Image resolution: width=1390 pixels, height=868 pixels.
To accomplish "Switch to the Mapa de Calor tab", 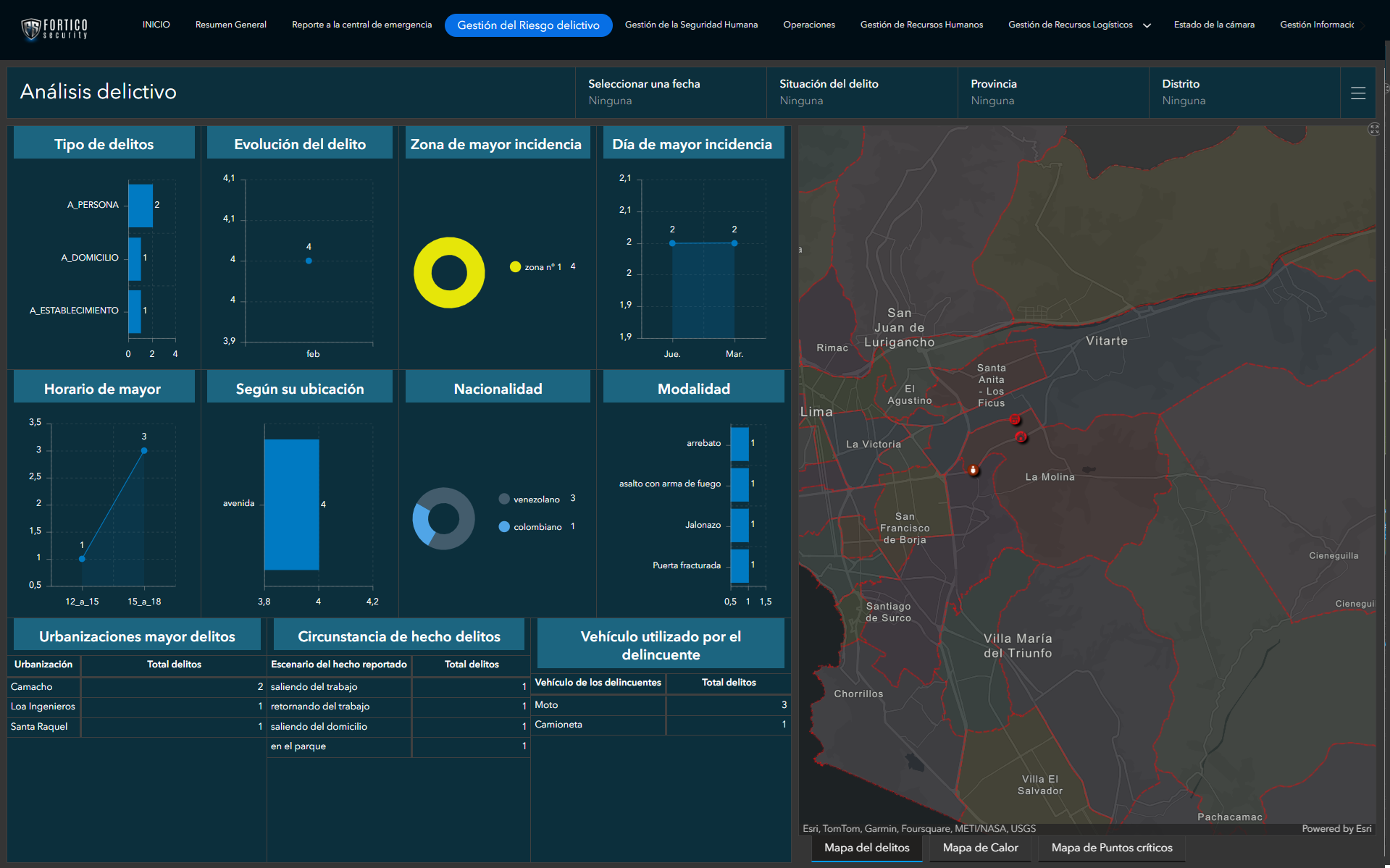I will click(x=980, y=848).
